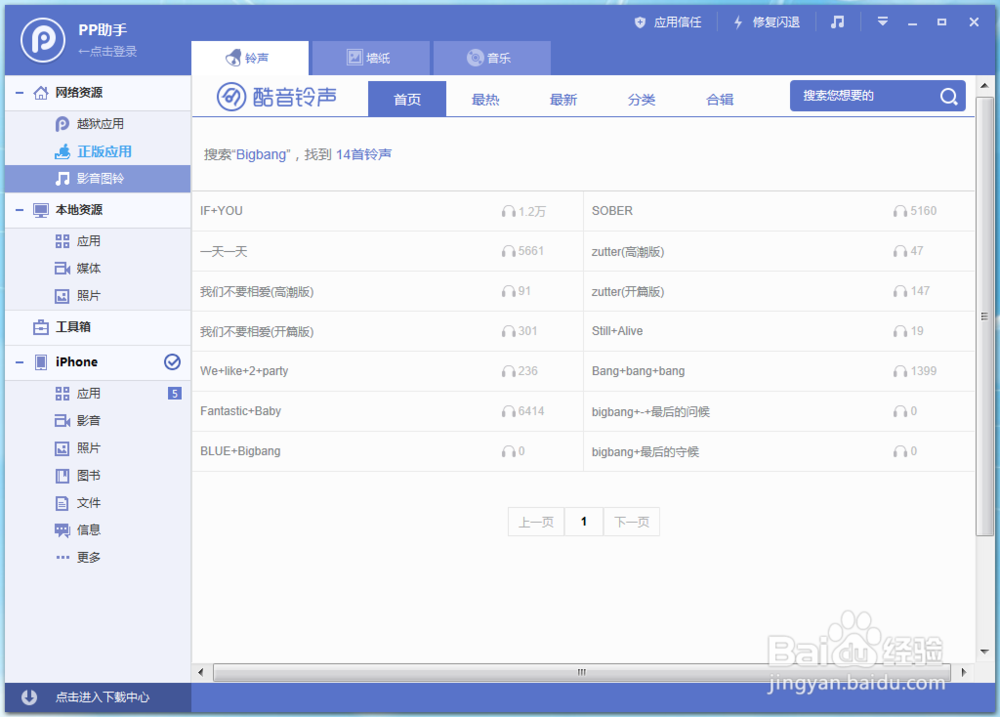
Task: Click the horizontal scrollbar thumb
Action: tap(582, 672)
